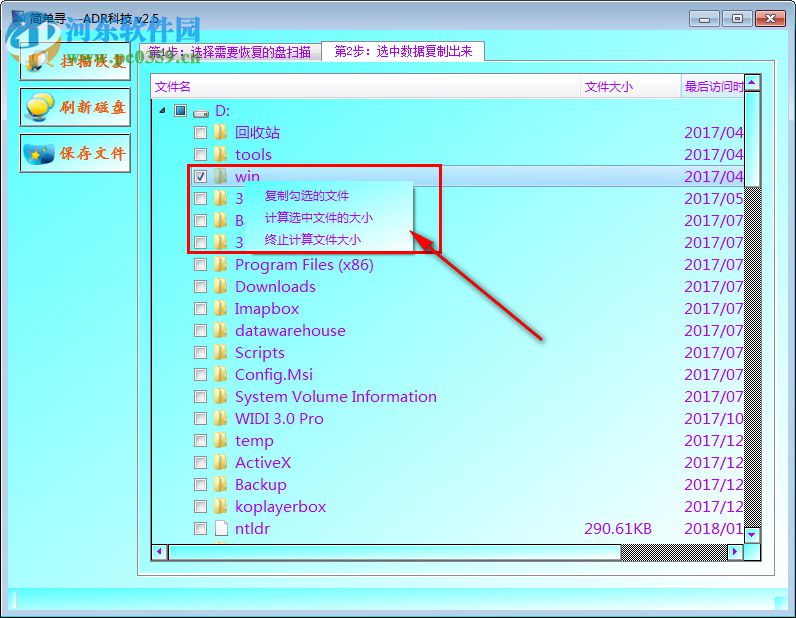Image resolution: width=796 pixels, height=618 pixels.
Task: Click the WIDI 3.0 Pro folder icon
Action: coord(221,418)
